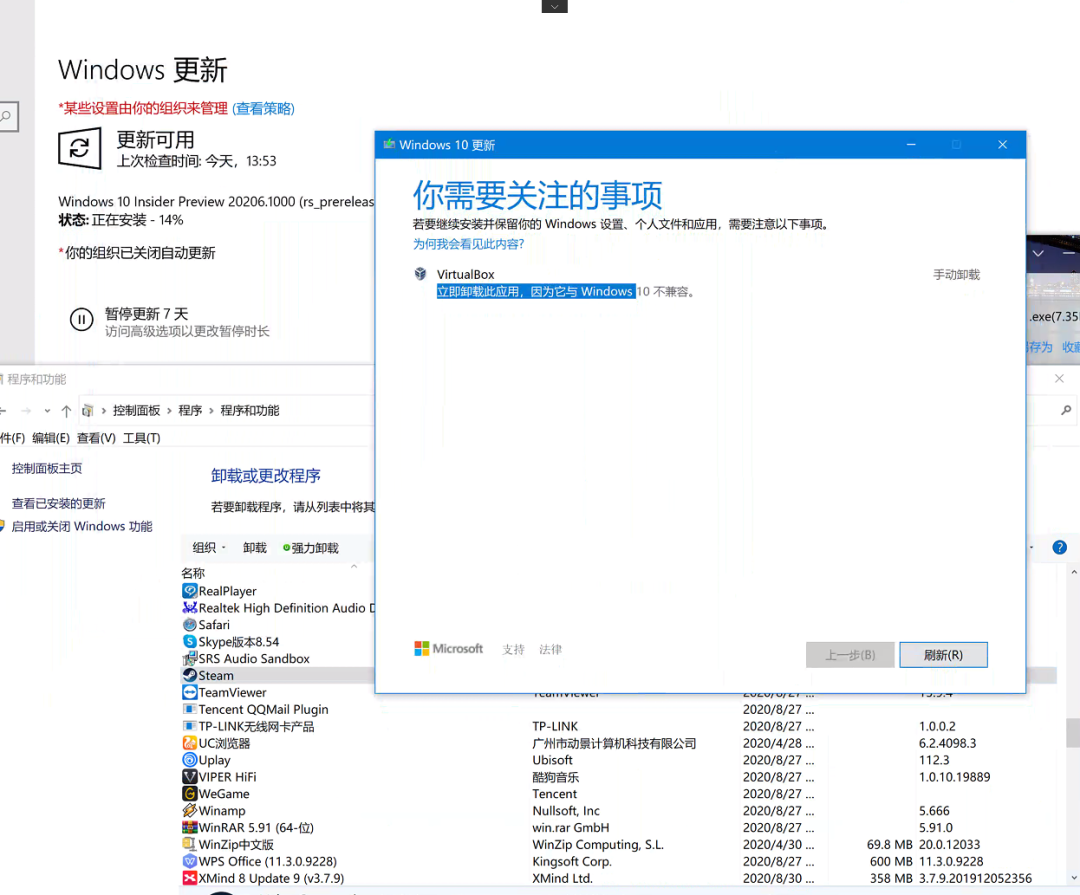The width and height of the screenshot is (1080, 895).
Task: Click 卸载 in the programs toolbar
Action: [254, 548]
